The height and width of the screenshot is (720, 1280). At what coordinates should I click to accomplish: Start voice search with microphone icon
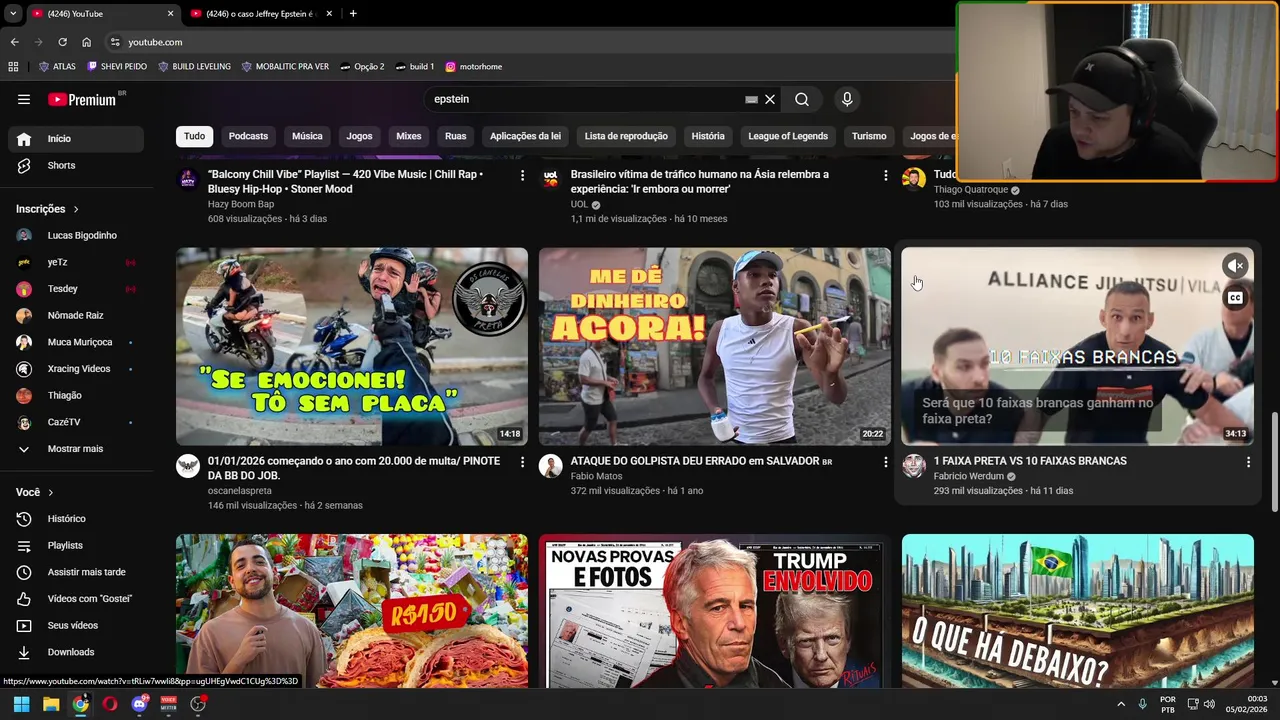(x=847, y=99)
